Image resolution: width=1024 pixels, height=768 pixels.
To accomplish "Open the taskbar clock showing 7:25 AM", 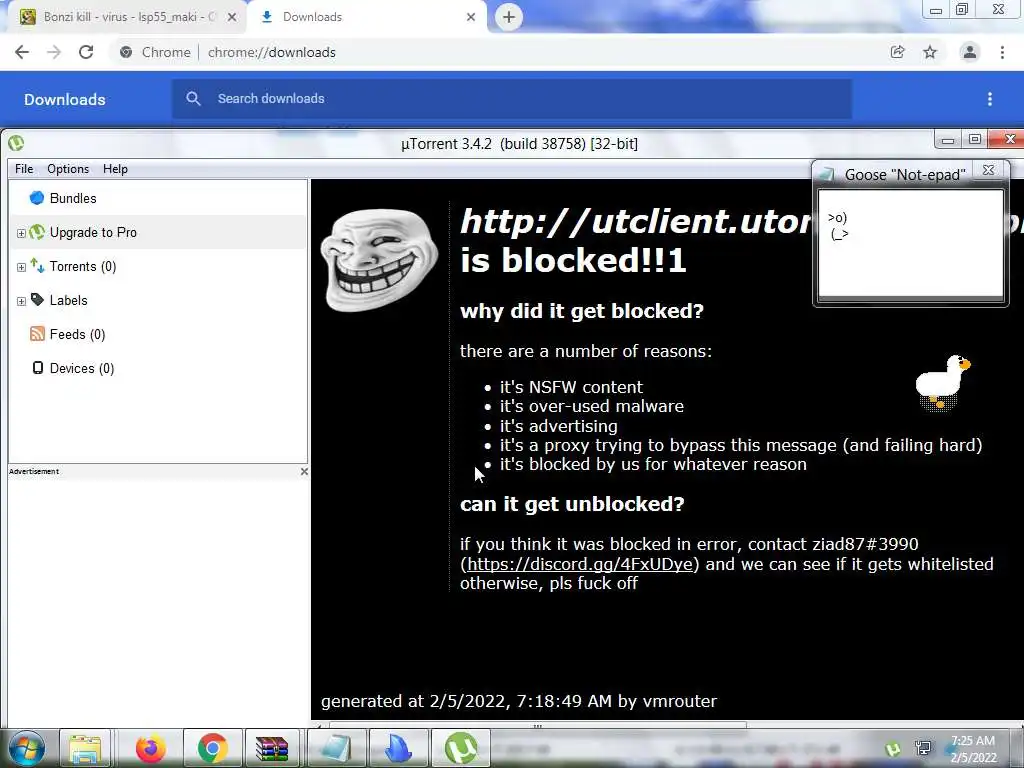I will tap(973, 749).
